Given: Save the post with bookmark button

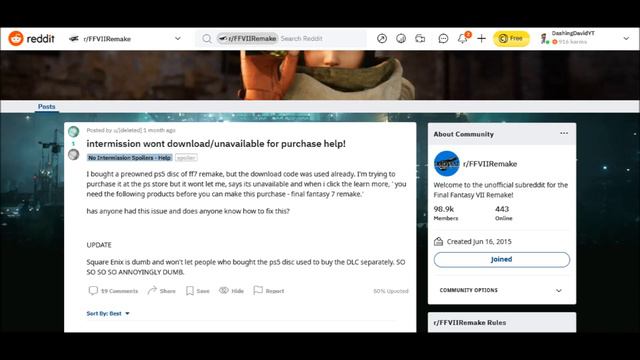Looking at the screenshot, I should [x=198, y=291].
